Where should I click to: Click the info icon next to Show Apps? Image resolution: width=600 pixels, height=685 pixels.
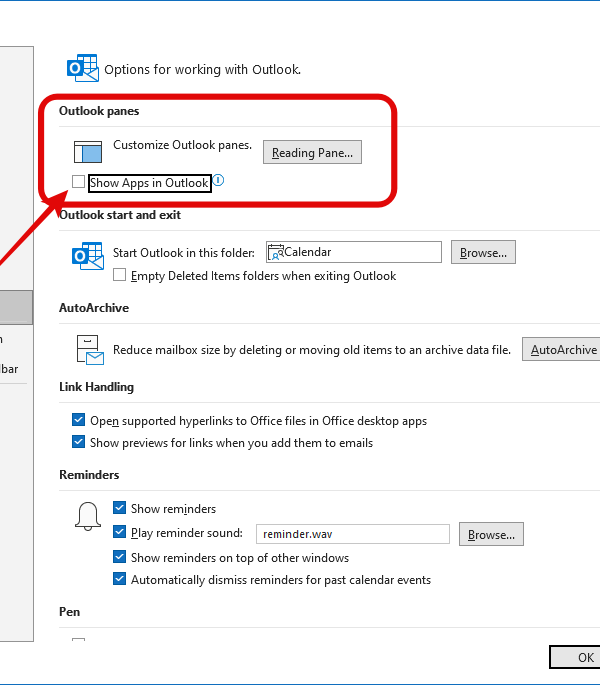pos(218,180)
